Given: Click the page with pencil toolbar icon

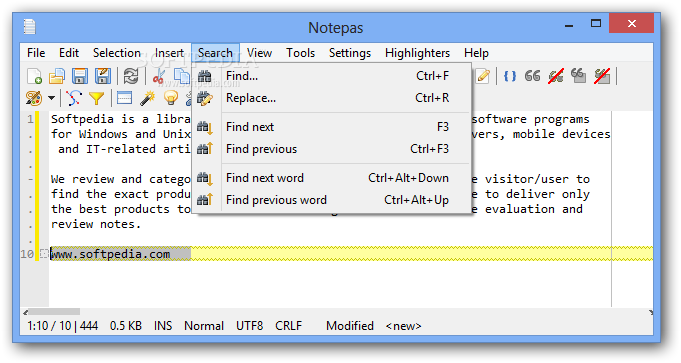Looking at the screenshot, I should (483, 76).
